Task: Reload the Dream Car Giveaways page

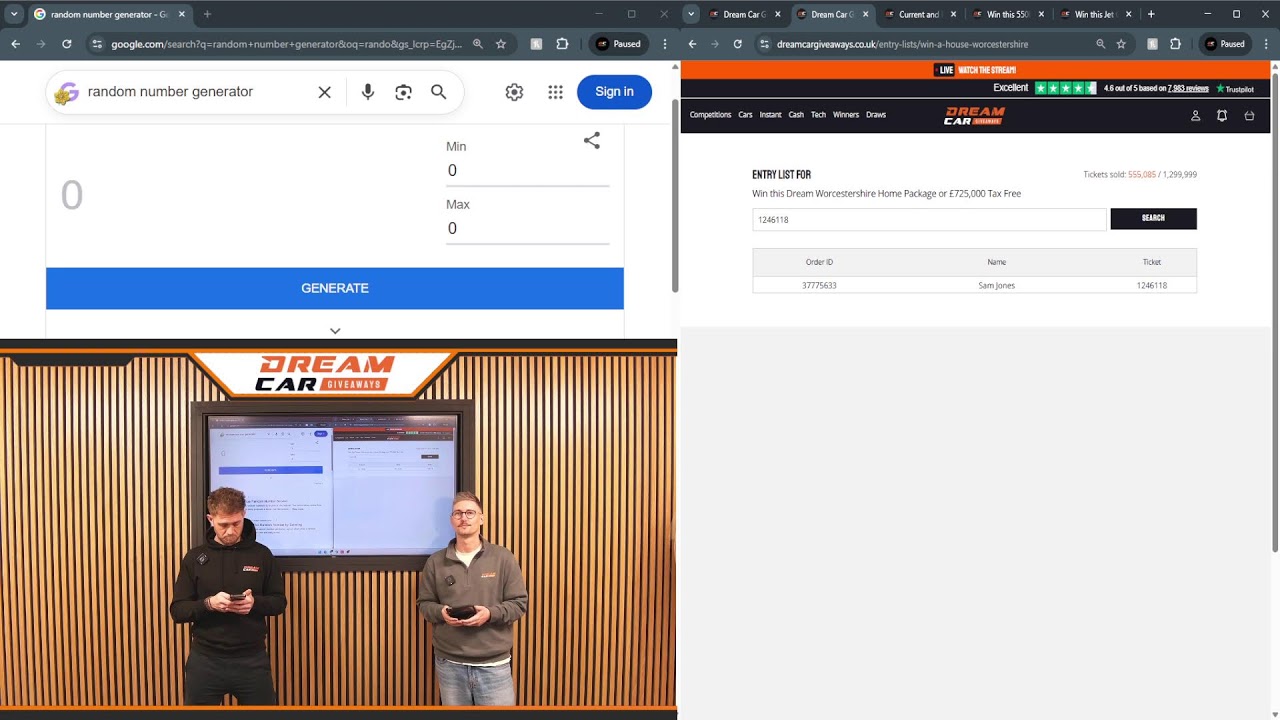Action: (738, 44)
